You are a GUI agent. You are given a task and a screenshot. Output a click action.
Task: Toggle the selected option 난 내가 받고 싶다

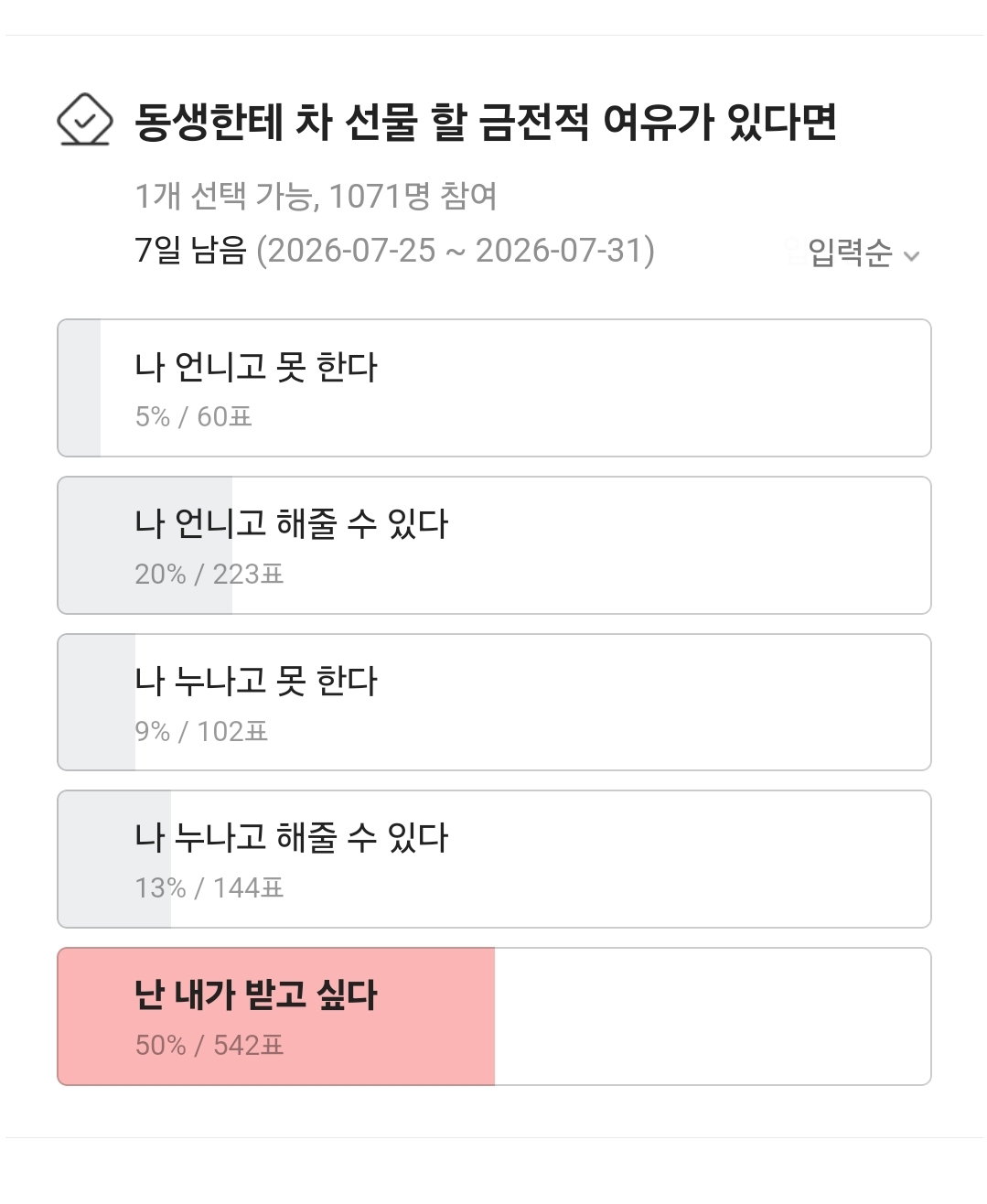[x=494, y=1016]
